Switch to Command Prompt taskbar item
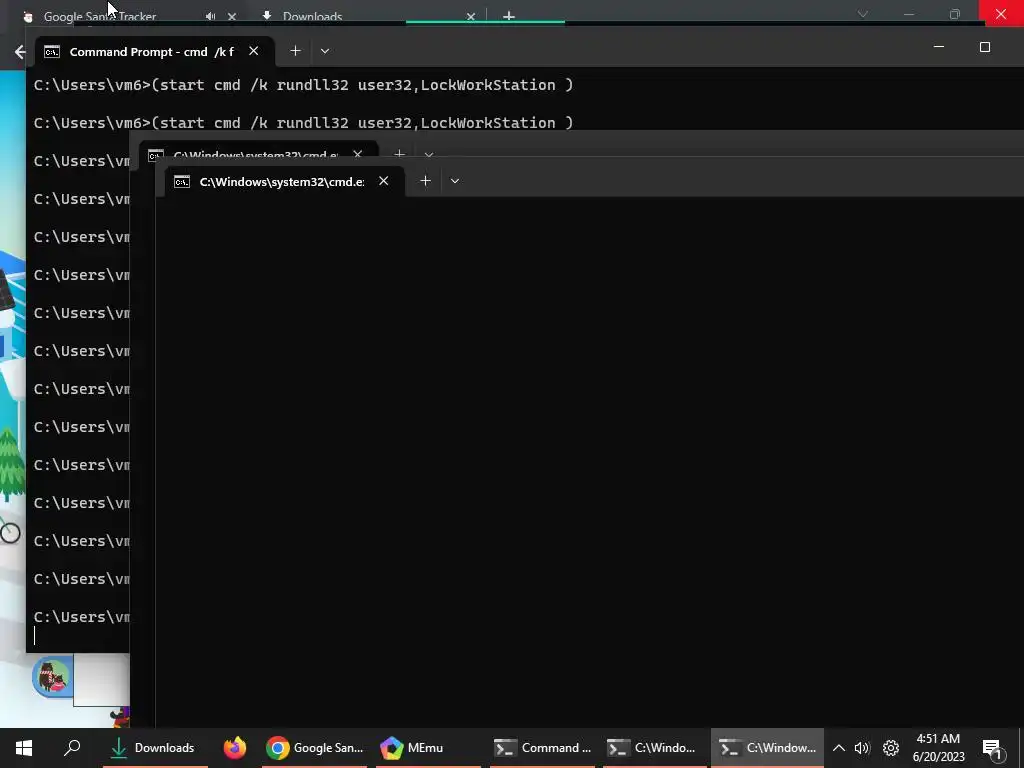Viewport: 1024px width, 768px height. click(x=542, y=748)
